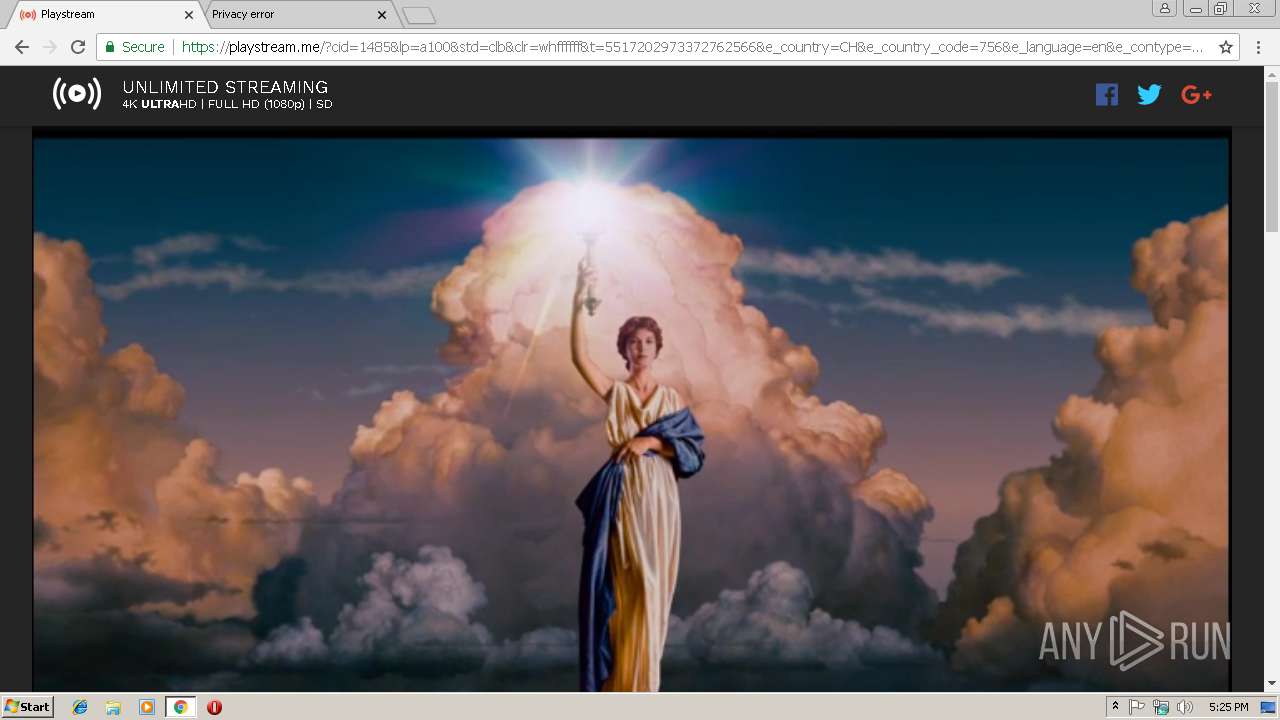The height and width of the screenshot is (720, 1280).
Task: Open network tray icon
Action: 1161,707
